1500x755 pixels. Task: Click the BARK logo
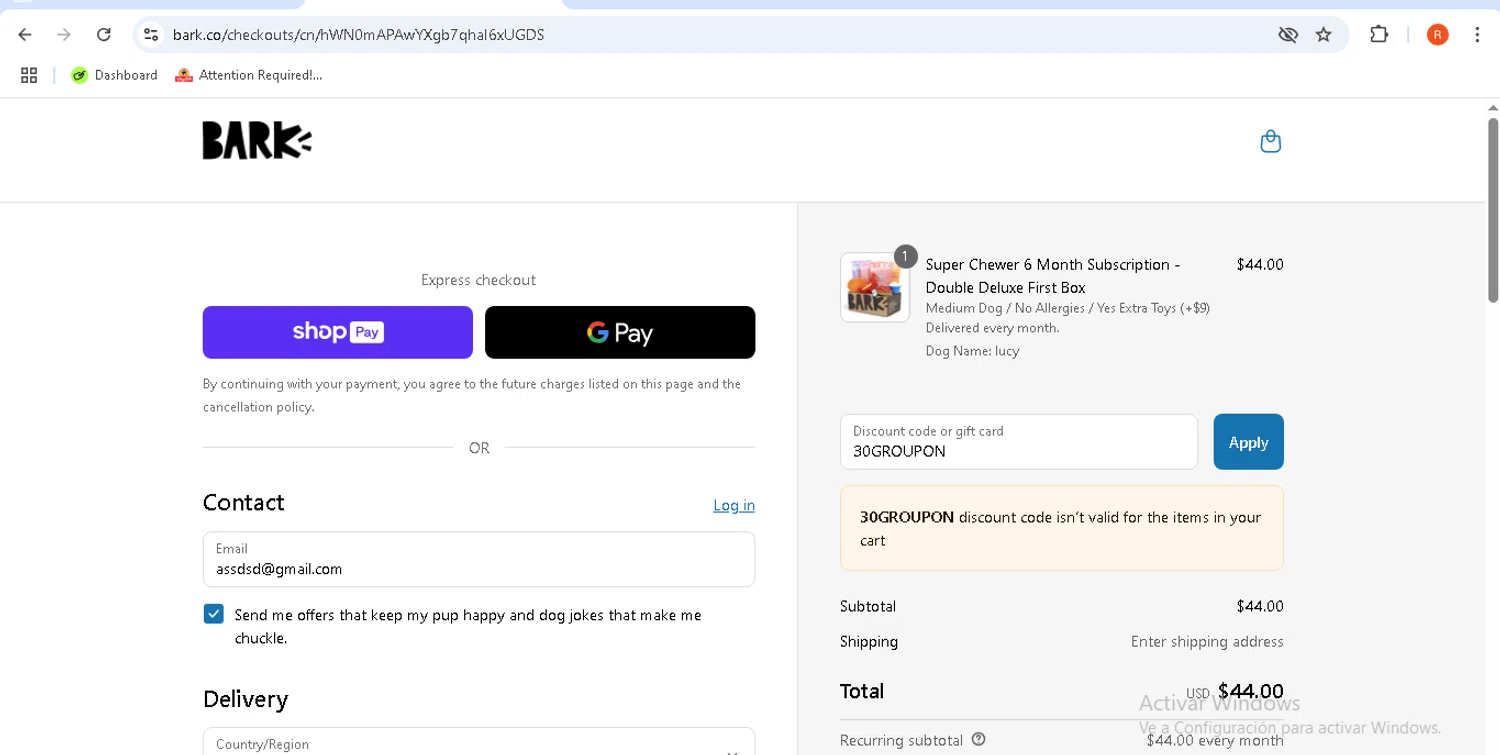click(257, 141)
